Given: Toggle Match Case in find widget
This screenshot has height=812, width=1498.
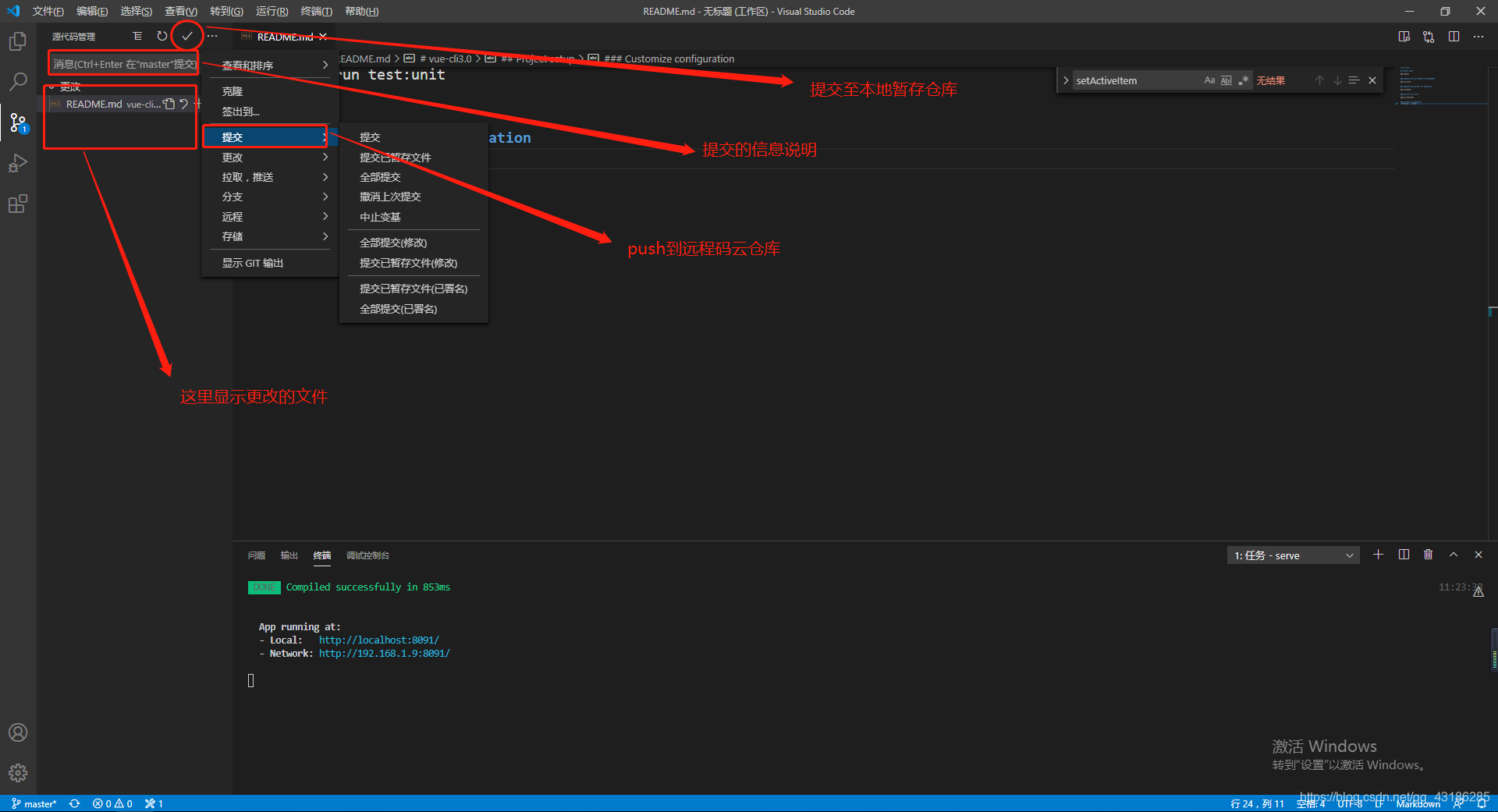Looking at the screenshot, I should (x=1209, y=80).
